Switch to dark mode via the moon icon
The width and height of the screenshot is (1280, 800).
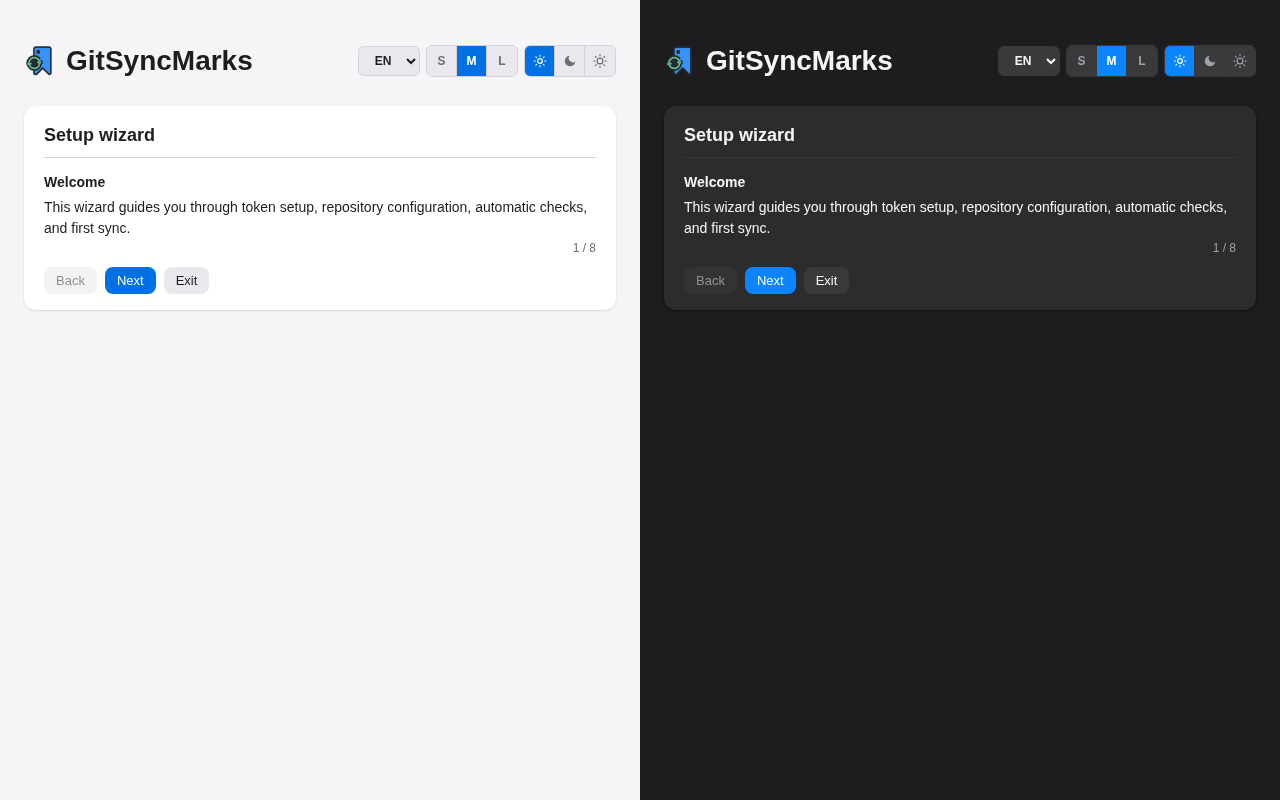[x=569, y=61]
